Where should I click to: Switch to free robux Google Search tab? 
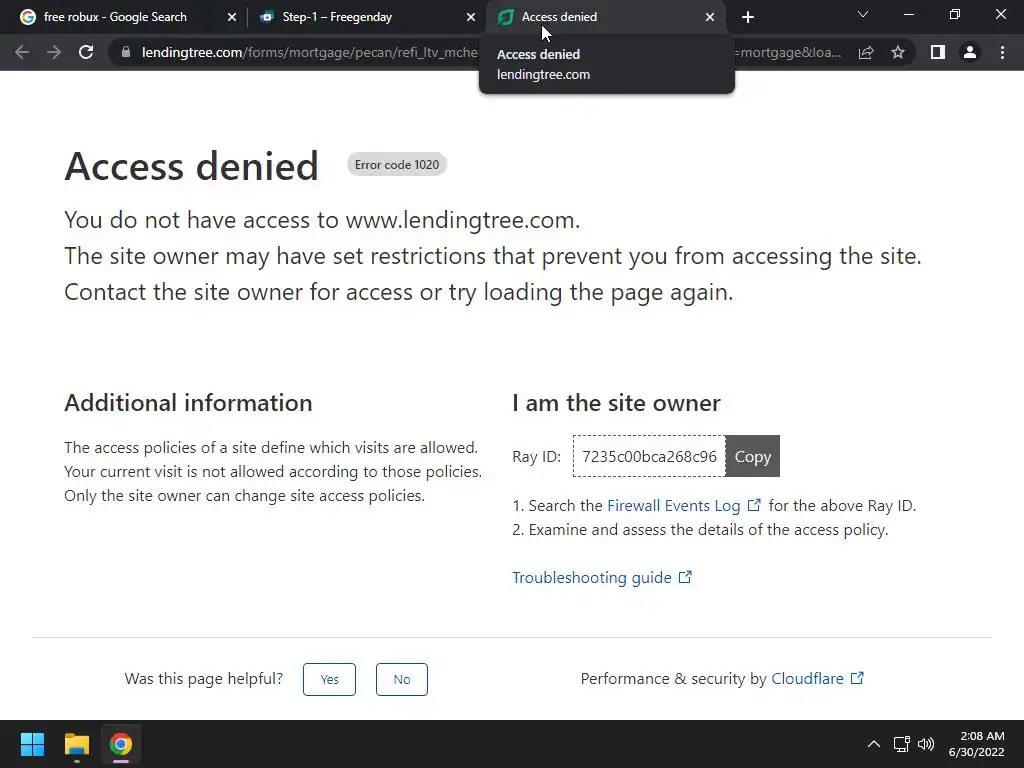pyautogui.click(x=115, y=17)
